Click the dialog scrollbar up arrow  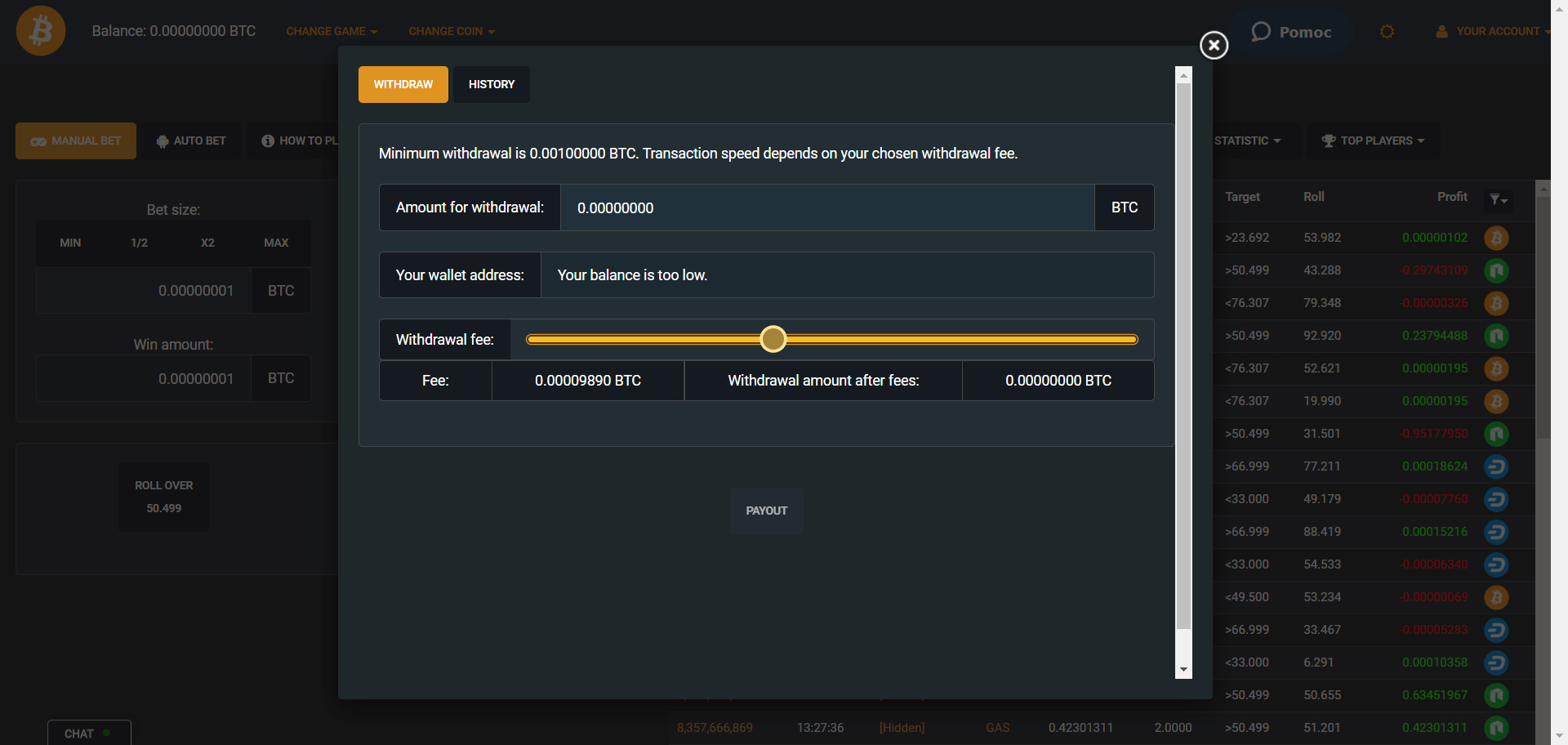click(x=1183, y=75)
